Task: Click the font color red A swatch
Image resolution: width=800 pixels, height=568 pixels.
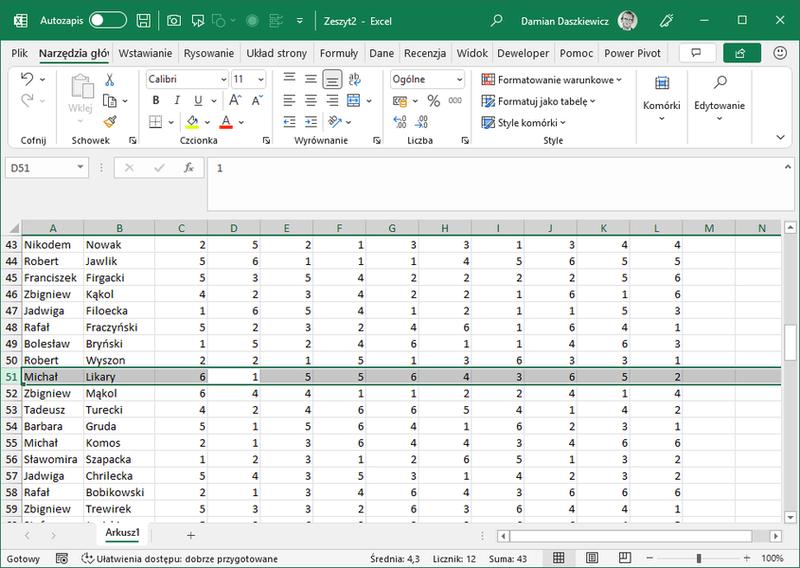Action: click(225, 123)
